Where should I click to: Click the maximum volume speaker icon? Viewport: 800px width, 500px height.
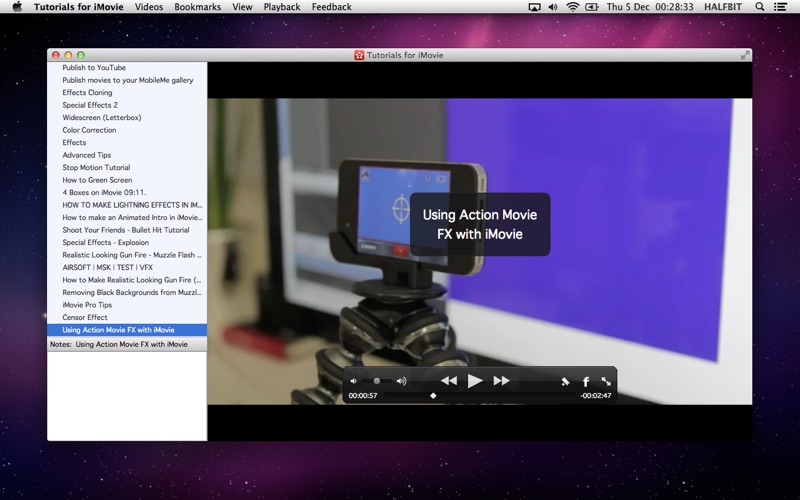pyautogui.click(x=402, y=381)
